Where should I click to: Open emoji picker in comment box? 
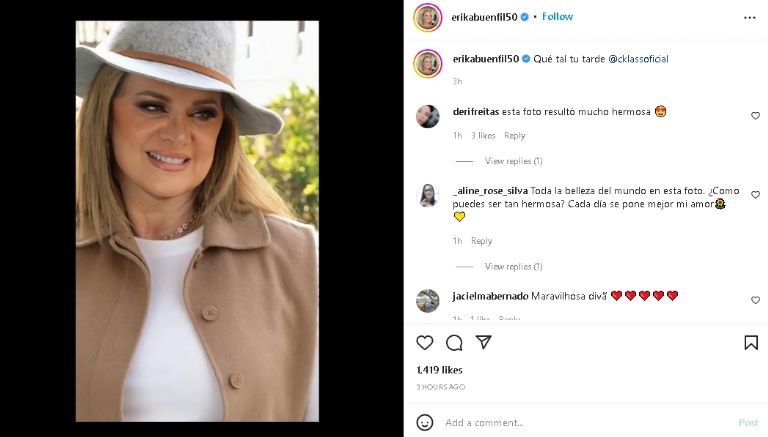425,422
